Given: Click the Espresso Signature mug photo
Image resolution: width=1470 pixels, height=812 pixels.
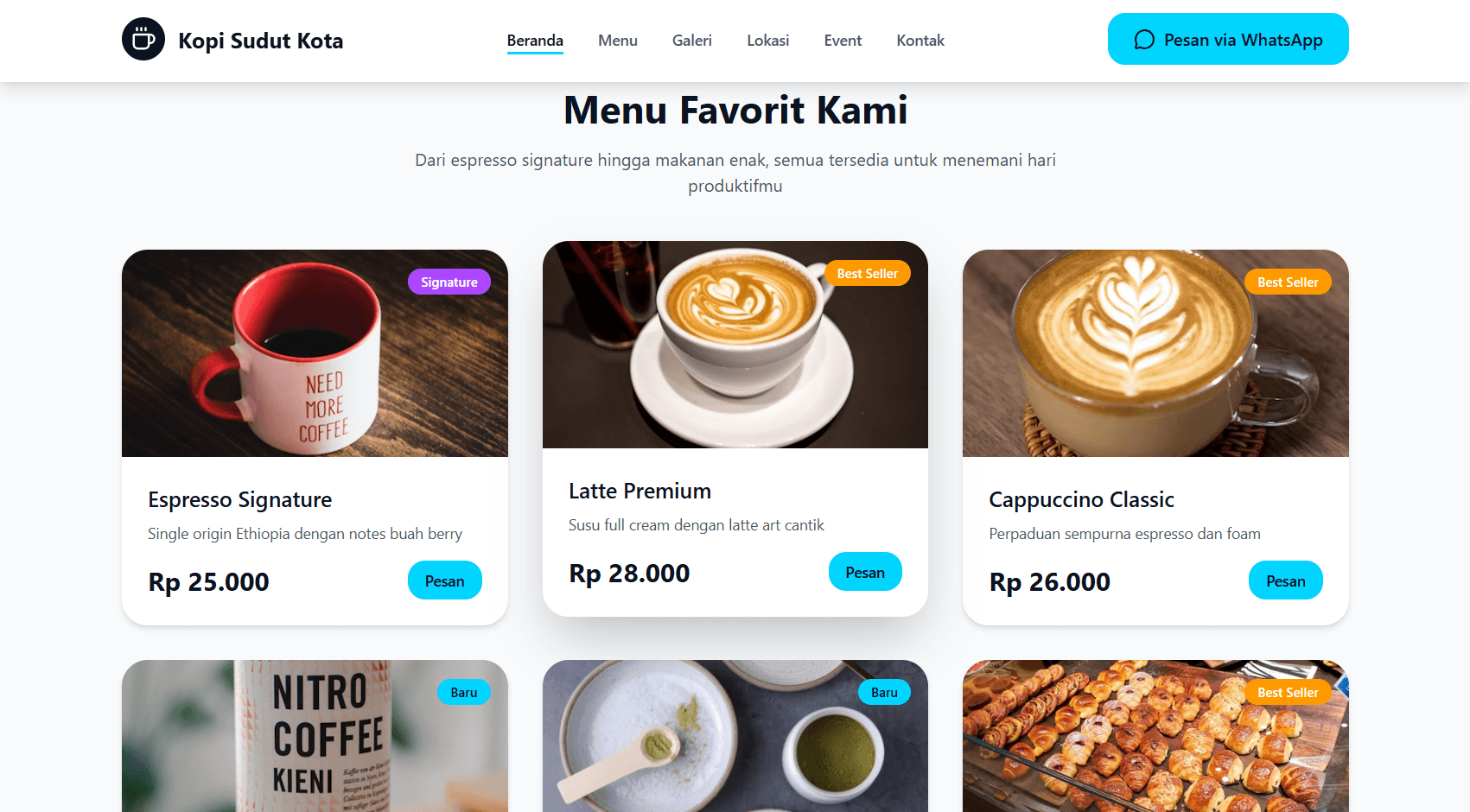Looking at the screenshot, I should point(315,353).
